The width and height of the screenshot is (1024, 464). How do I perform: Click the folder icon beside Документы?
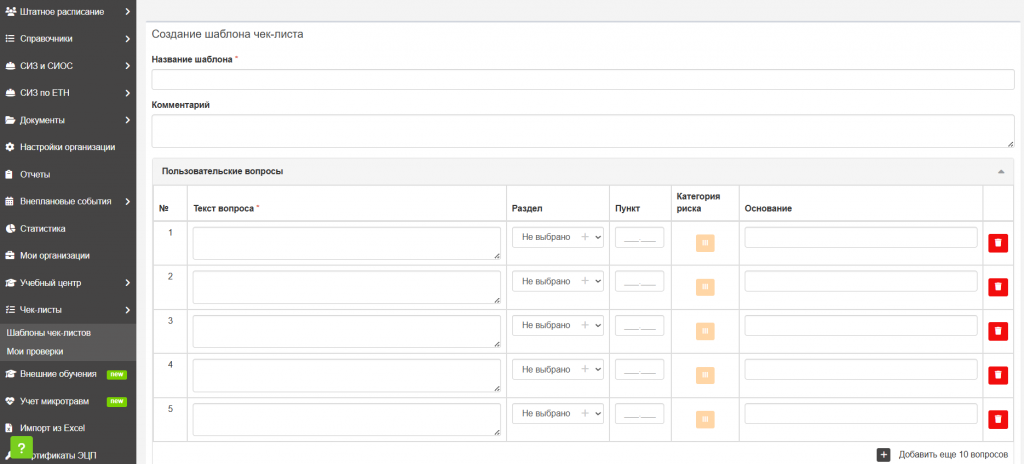coord(10,120)
